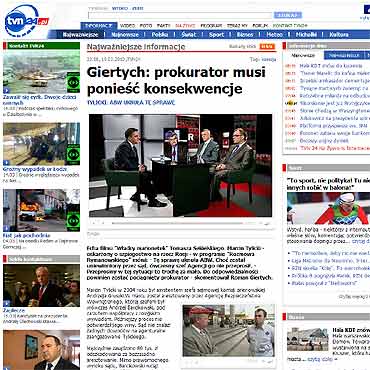This screenshot has height=370, width=370.
Task: Click the search input field at top
Action: 180,15
